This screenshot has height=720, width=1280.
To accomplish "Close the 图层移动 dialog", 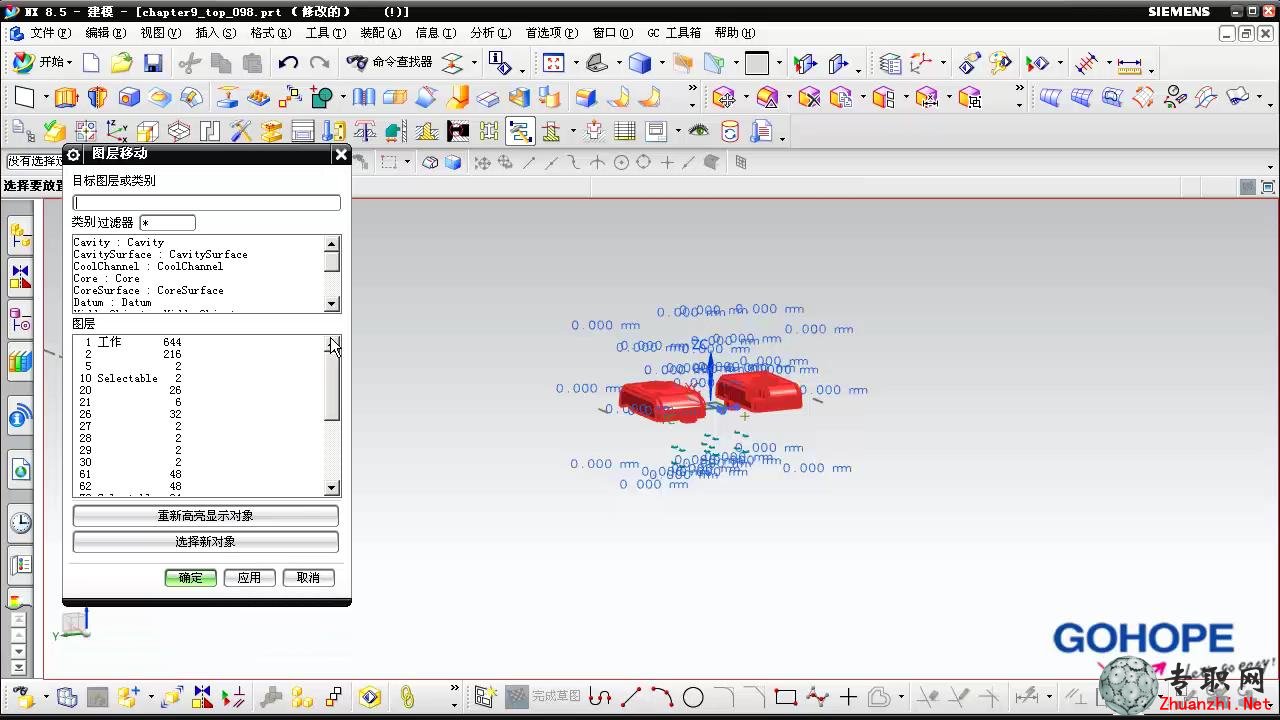I will coord(341,154).
